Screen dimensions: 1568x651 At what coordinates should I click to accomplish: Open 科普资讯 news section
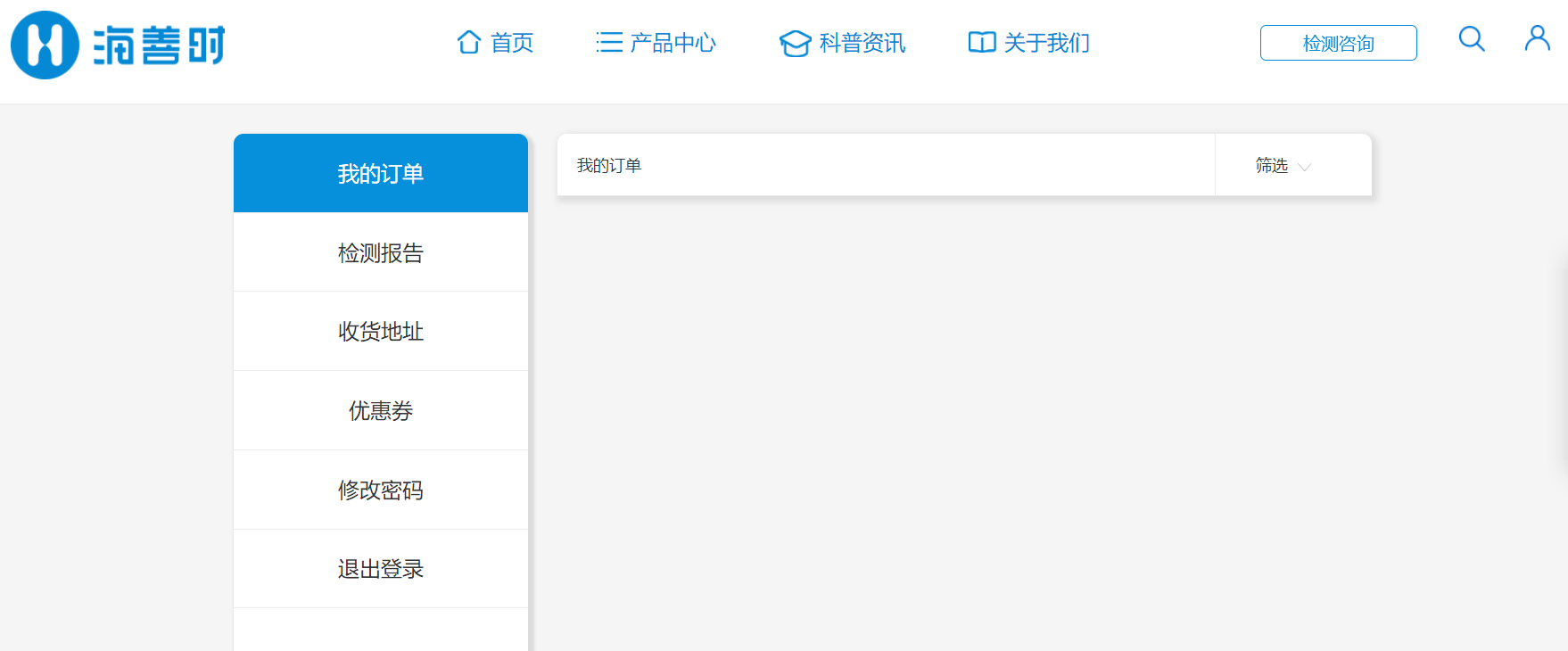point(862,43)
